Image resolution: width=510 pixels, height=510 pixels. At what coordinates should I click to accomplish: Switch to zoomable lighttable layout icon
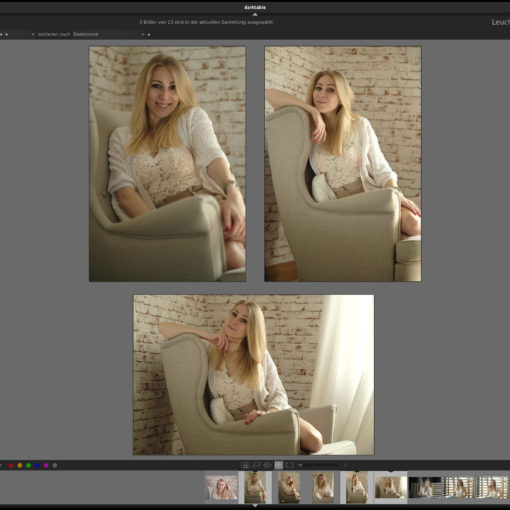256,465
